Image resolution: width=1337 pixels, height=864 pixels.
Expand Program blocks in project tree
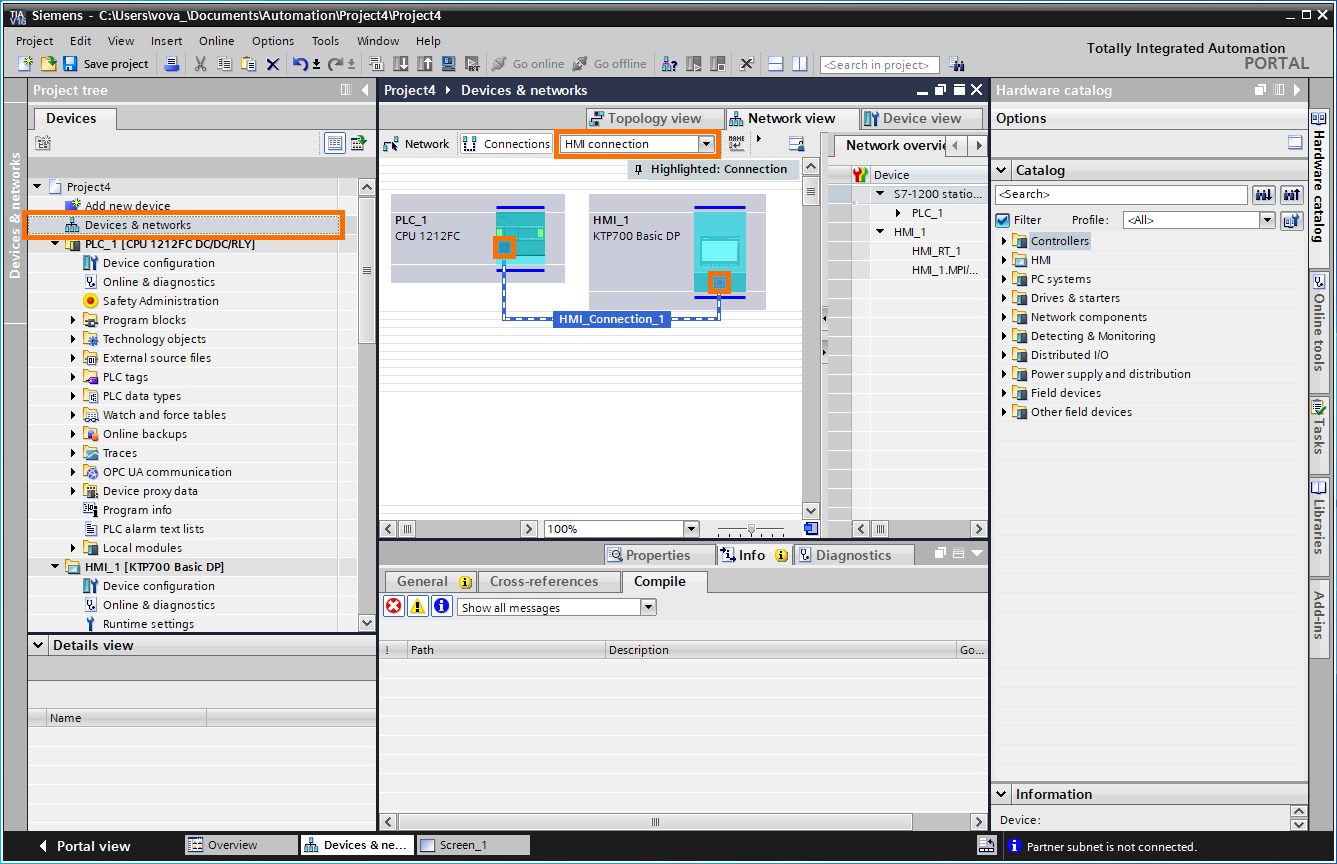[x=73, y=320]
